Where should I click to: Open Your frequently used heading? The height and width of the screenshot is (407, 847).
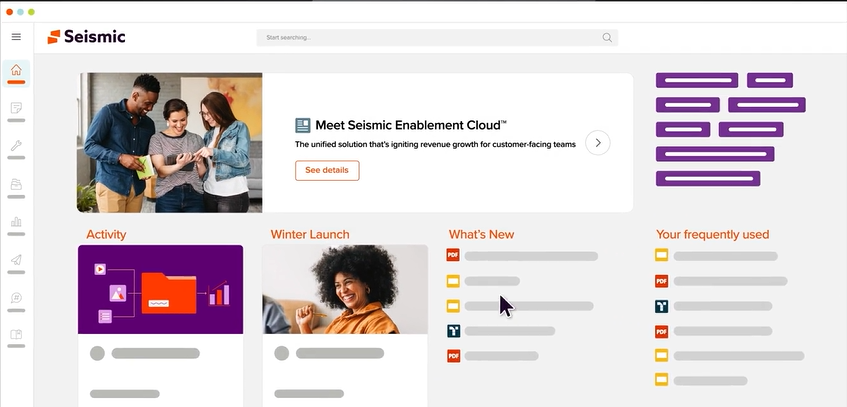point(712,235)
